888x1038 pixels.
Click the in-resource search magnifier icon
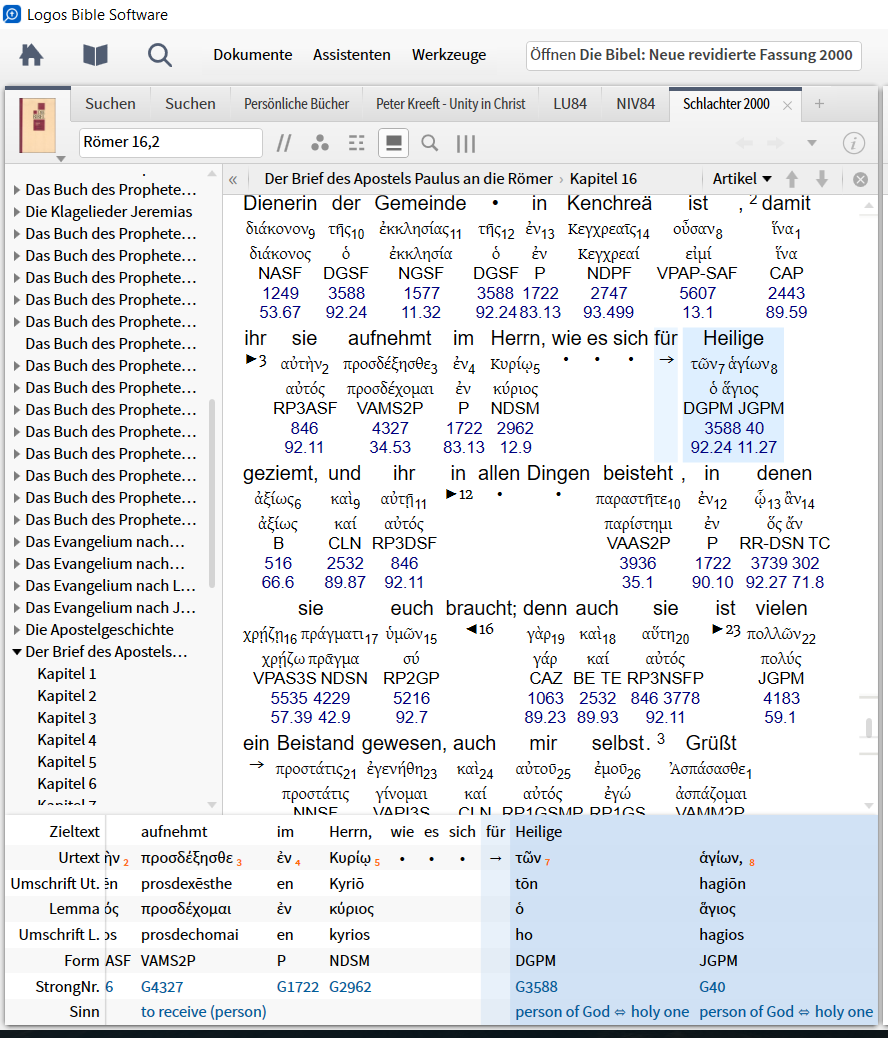click(430, 143)
